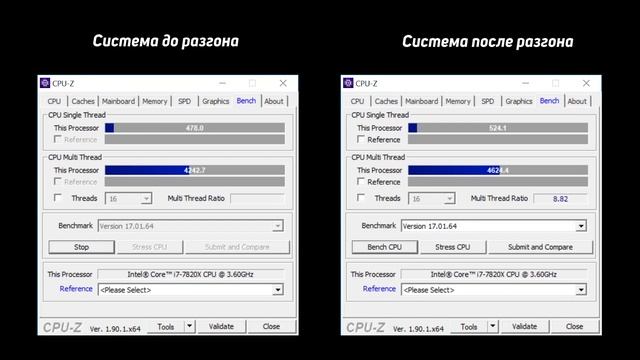Select the Bench tab in the left CPU-Z window
Screen dimensions: 640x360
246,101
